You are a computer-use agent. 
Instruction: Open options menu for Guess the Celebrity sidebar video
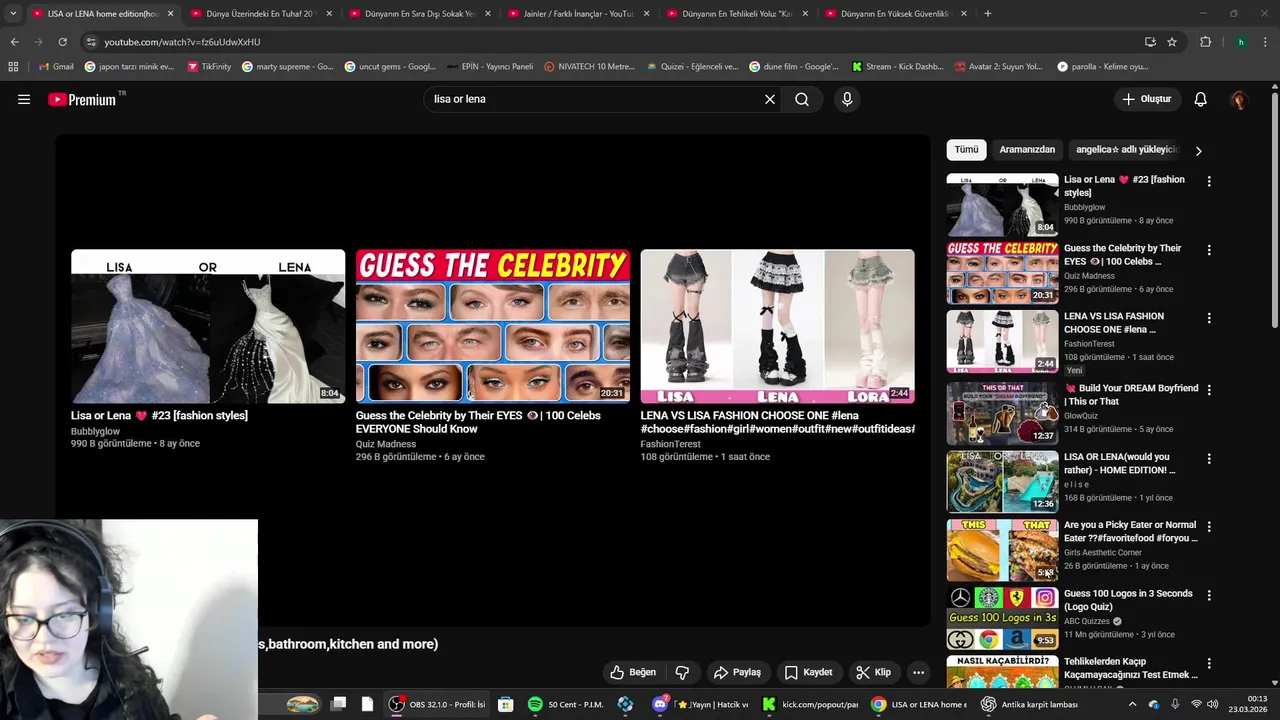click(1209, 250)
